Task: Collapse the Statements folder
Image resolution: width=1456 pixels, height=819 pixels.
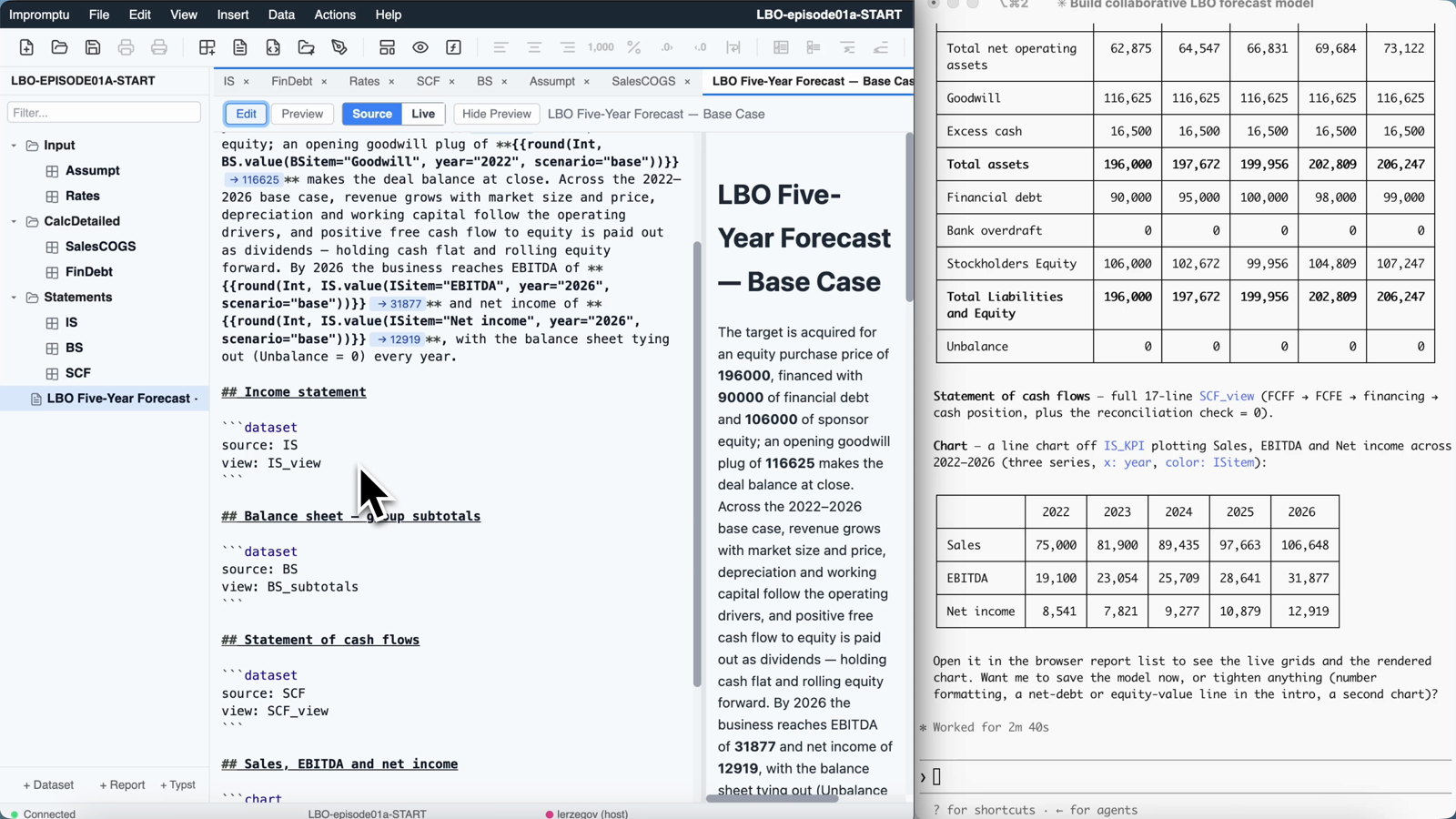Action: (x=14, y=298)
